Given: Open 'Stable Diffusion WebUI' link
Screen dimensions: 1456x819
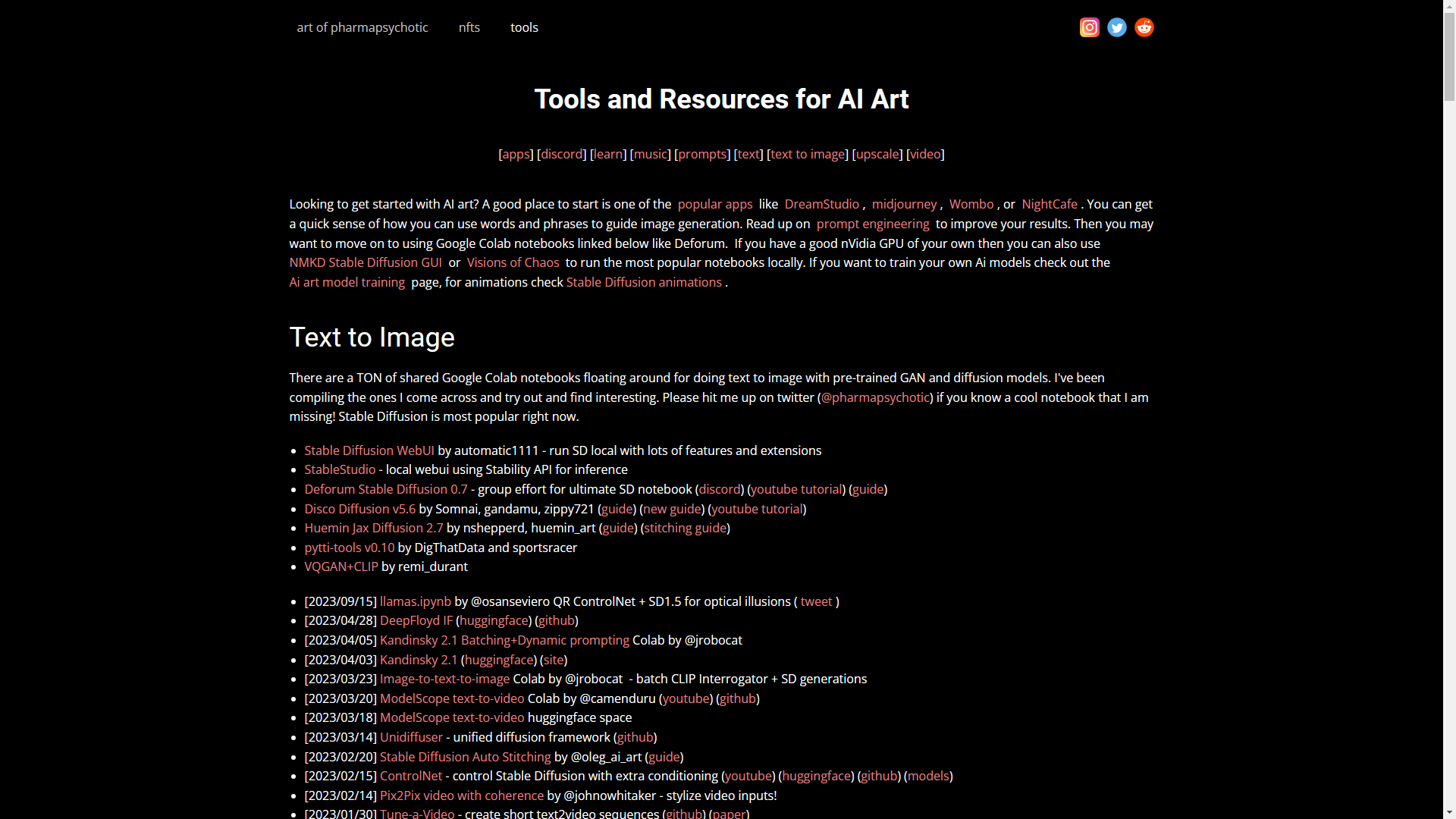Looking at the screenshot, I should [369, 450].
